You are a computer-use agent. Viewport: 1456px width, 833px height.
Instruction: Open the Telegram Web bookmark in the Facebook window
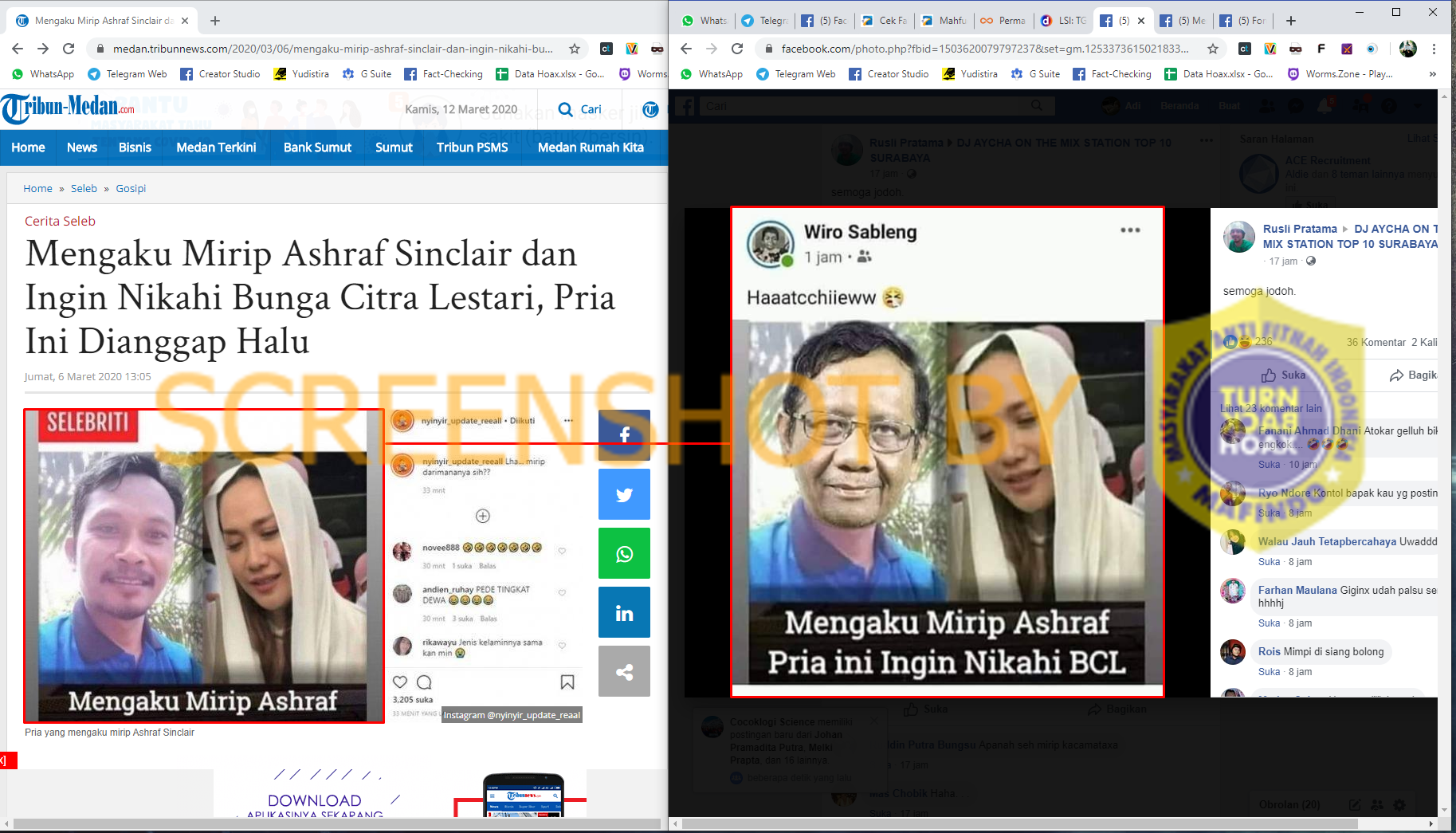point(795,74)
